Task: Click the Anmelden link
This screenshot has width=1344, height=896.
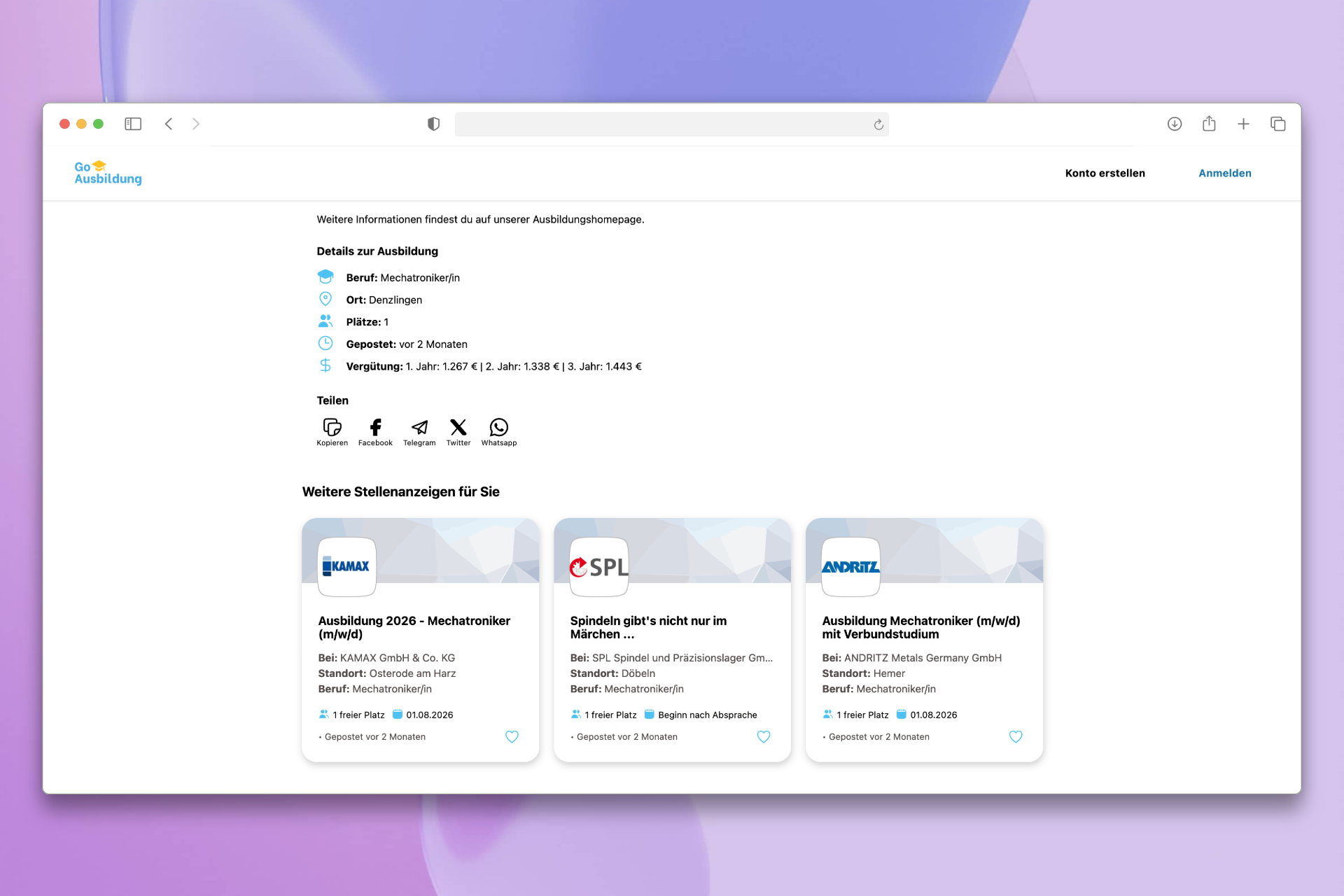Action: point(1224,173)
